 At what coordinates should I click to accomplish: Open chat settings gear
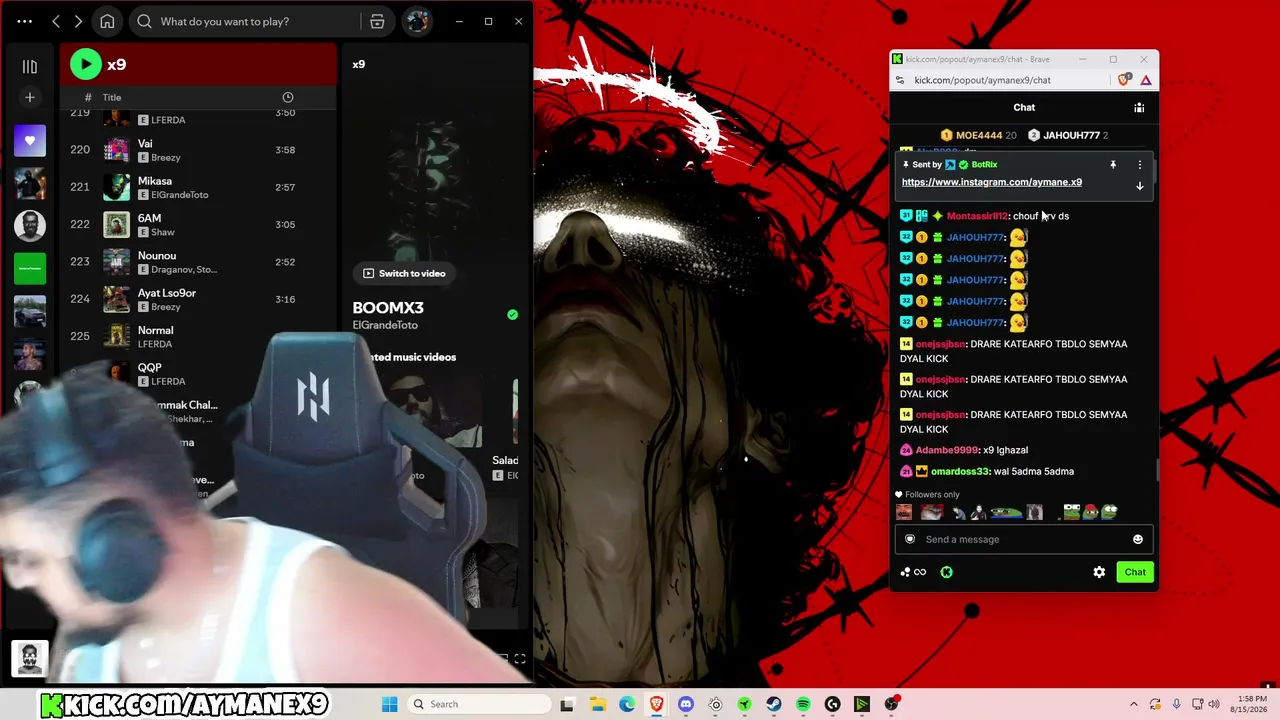click(x=1099, y=572)
